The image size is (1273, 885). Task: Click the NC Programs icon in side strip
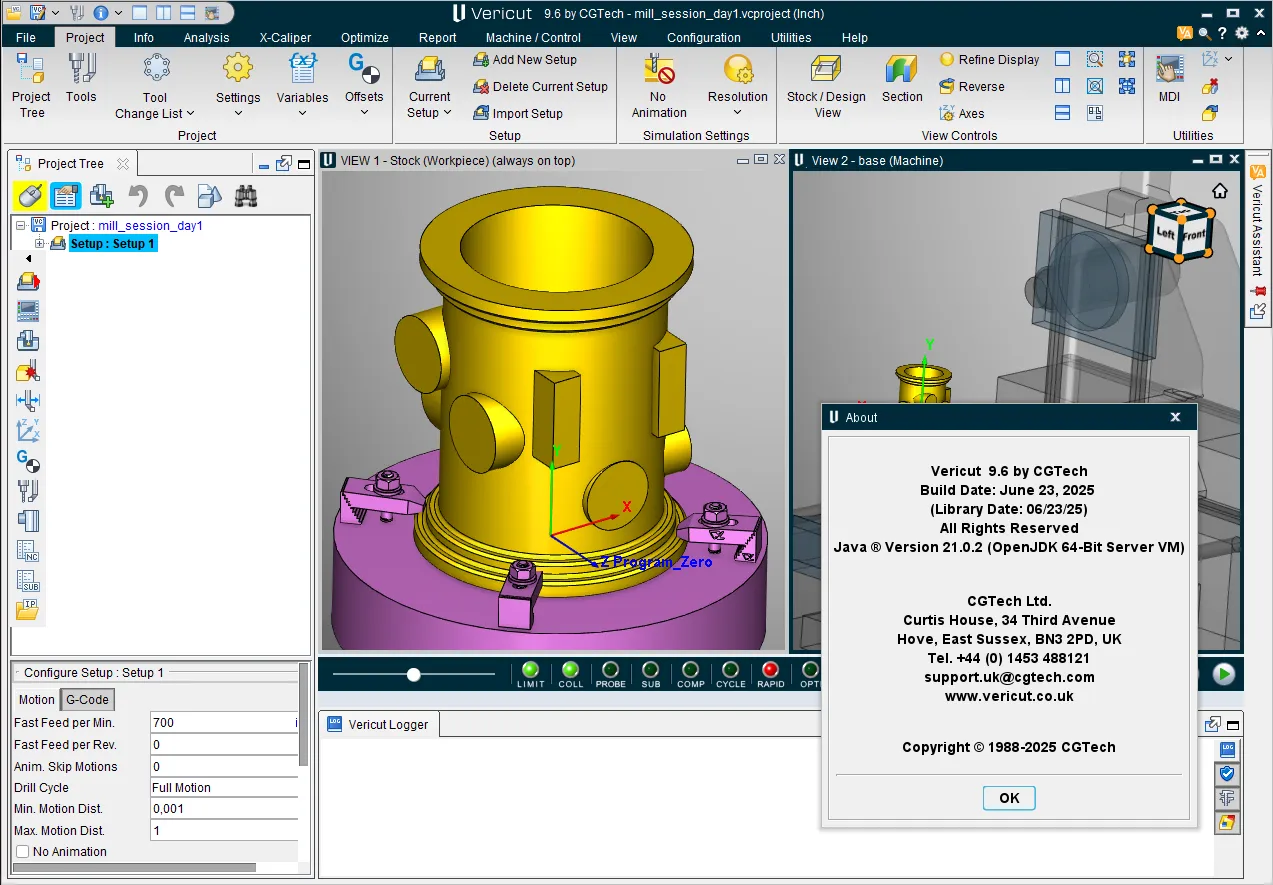(x=28, y=551)
